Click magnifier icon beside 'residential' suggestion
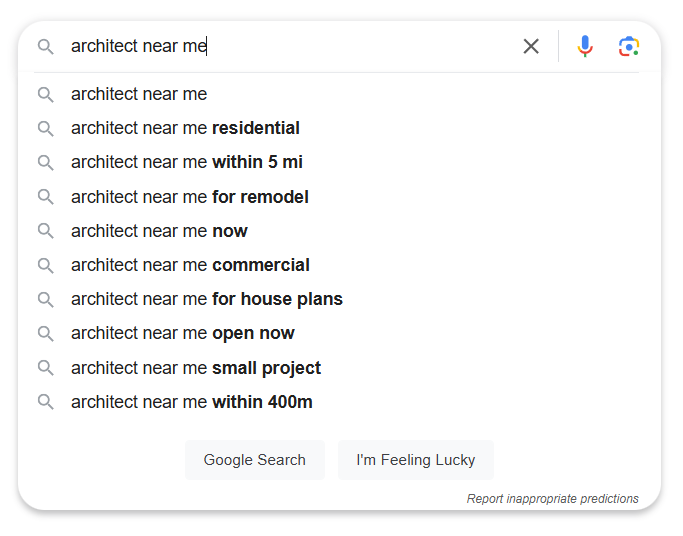 (x=45, y=128)
